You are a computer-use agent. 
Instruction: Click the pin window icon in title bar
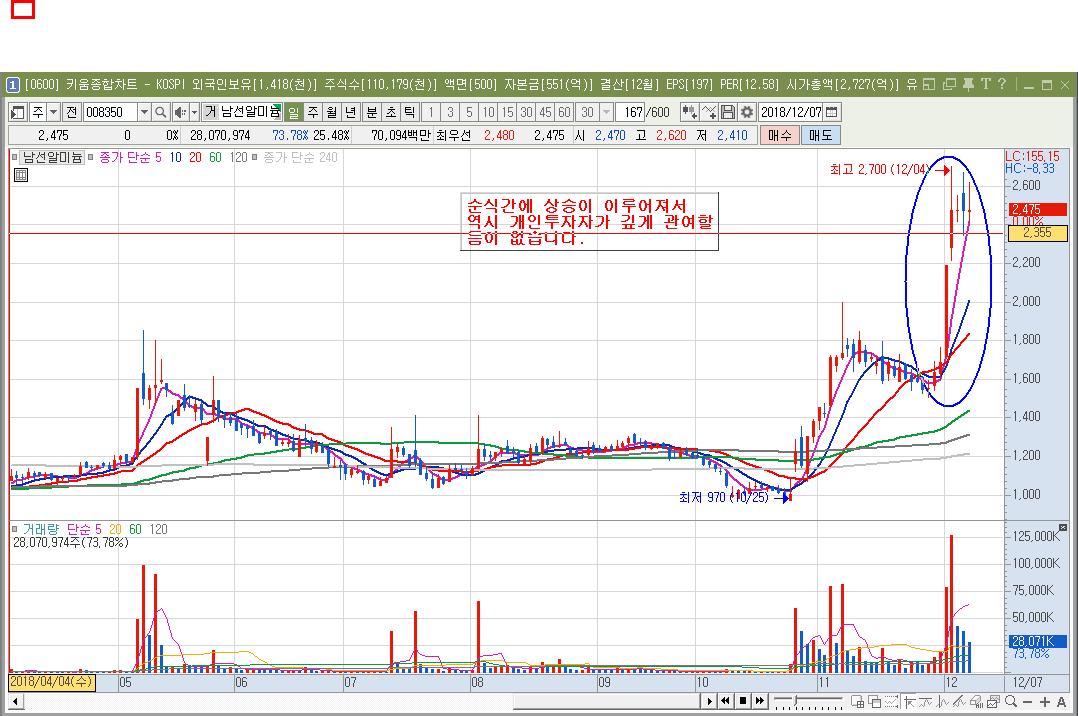pyautogui.click(x=968, y=84)
